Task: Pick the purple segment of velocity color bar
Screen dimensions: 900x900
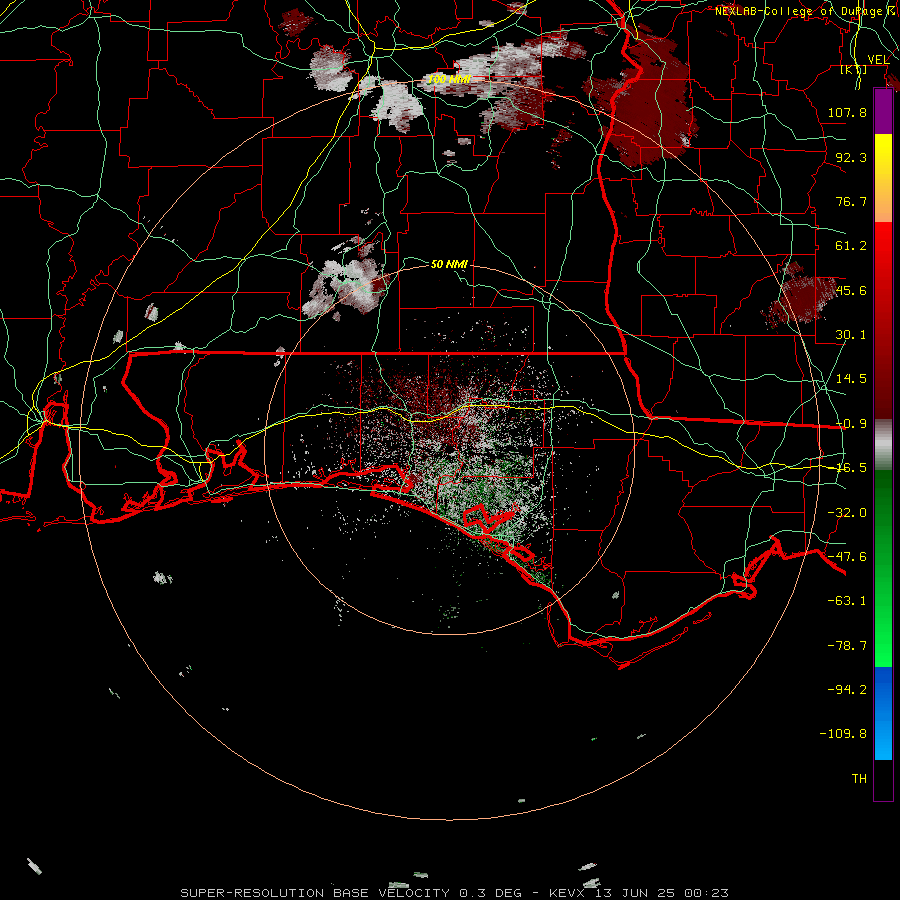Action: click(883, 111)
